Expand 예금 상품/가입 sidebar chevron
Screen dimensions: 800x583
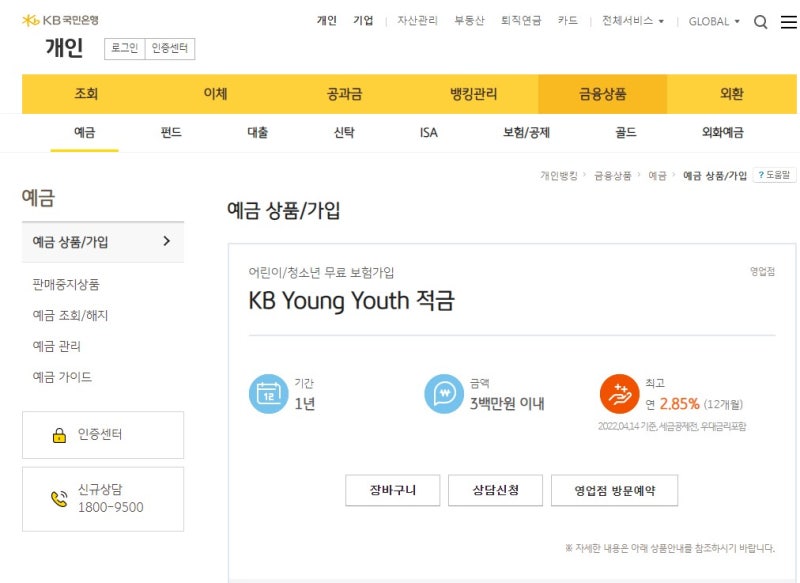[166, 241]
